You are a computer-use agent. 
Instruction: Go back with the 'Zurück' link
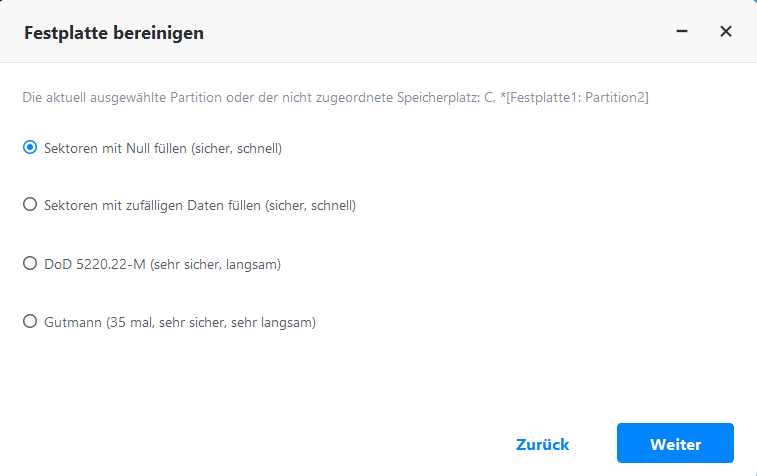coord(543,444)
